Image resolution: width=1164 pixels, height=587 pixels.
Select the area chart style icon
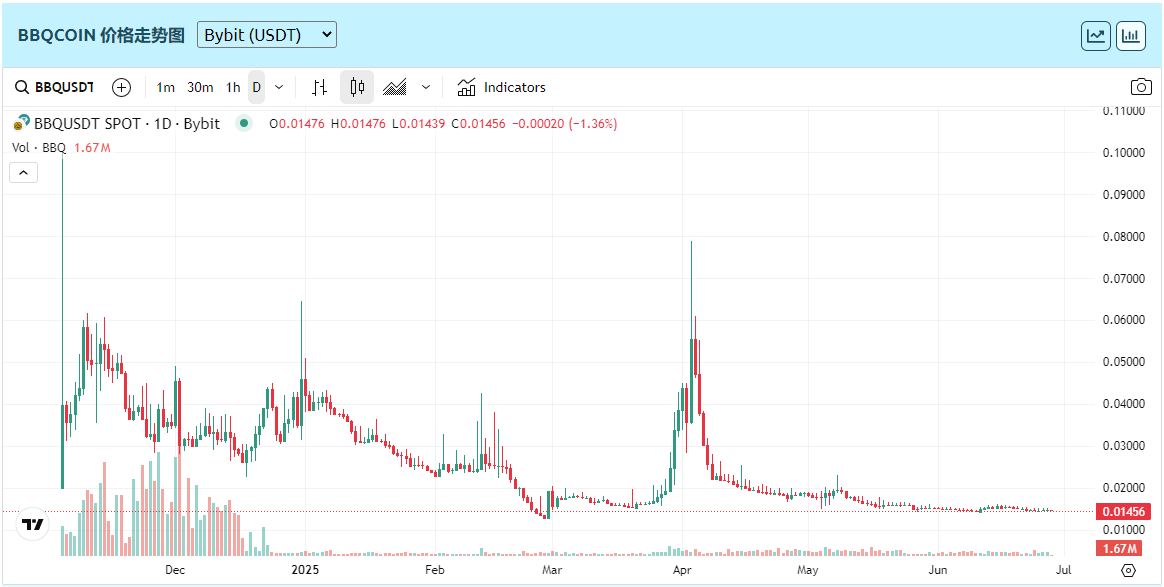pos(395,87)
